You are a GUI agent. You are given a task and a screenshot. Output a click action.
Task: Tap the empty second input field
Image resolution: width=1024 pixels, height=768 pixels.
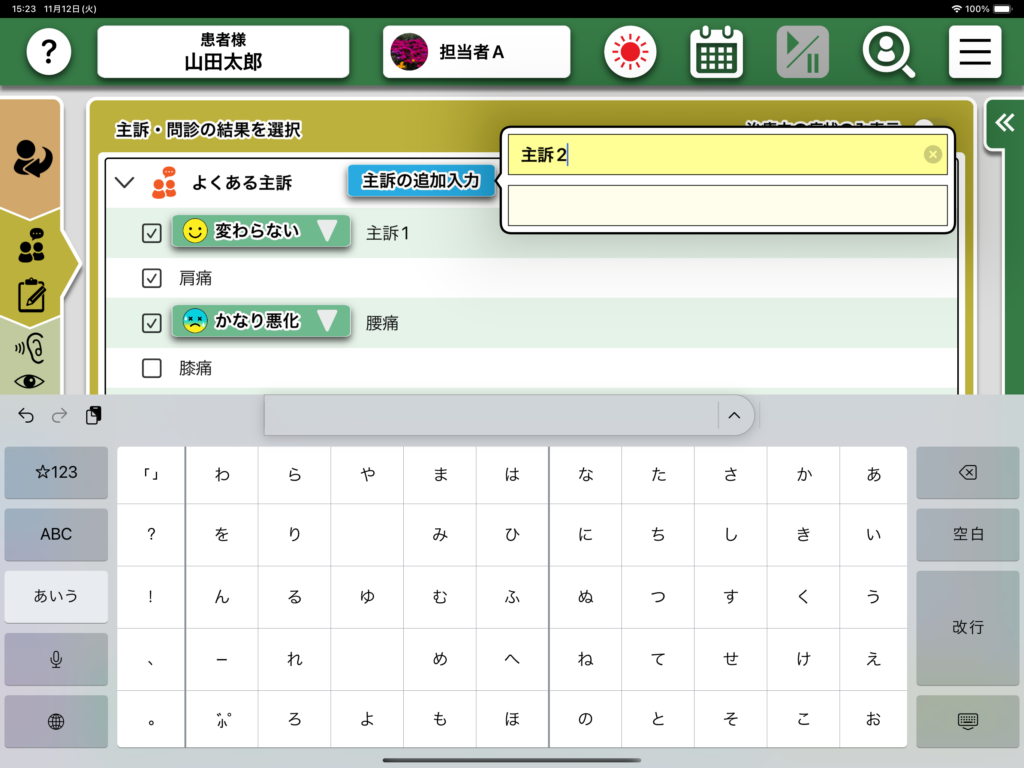tap(727, 205)
